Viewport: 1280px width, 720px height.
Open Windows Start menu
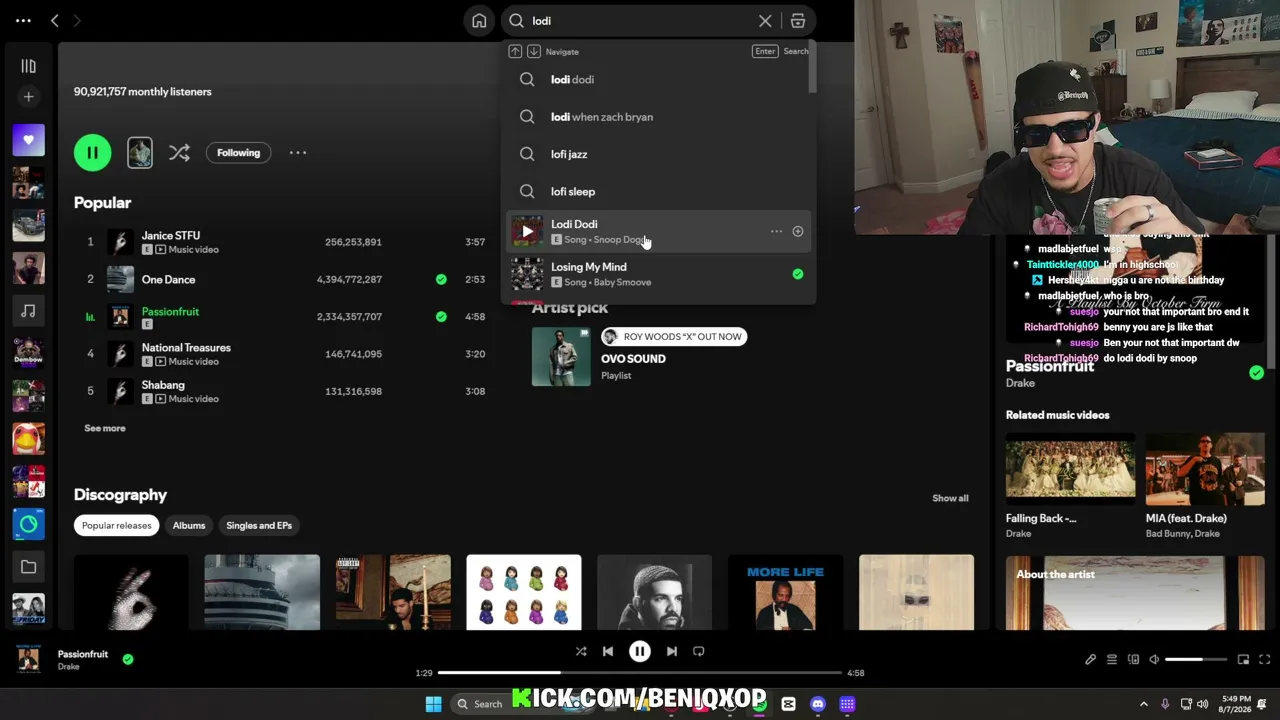[433, 704]
